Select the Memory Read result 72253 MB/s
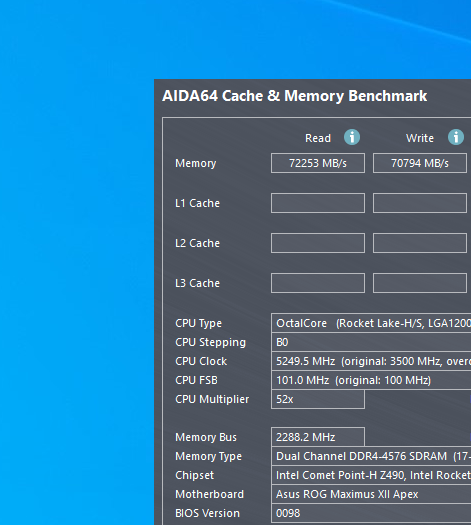The image size is (471, 525). click(318, 163)
